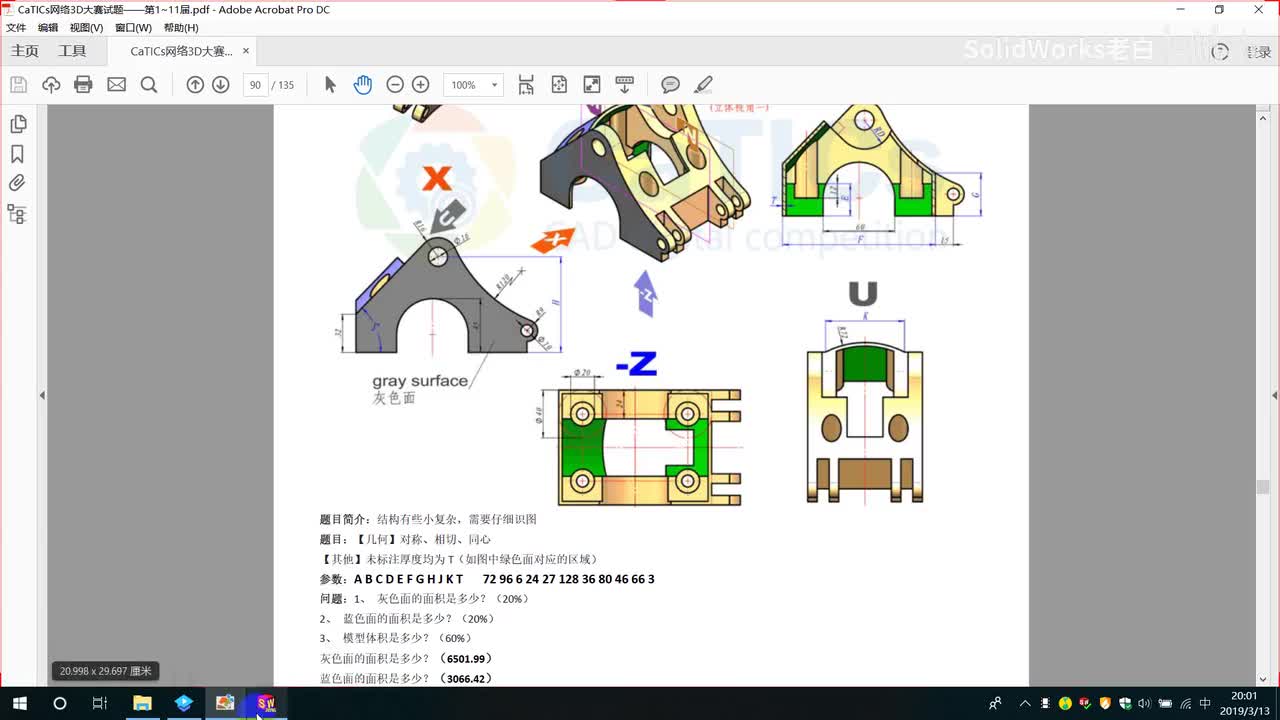This screenshot has height=720, width=1280.
Task: Print the document
Action: [83, 85]
